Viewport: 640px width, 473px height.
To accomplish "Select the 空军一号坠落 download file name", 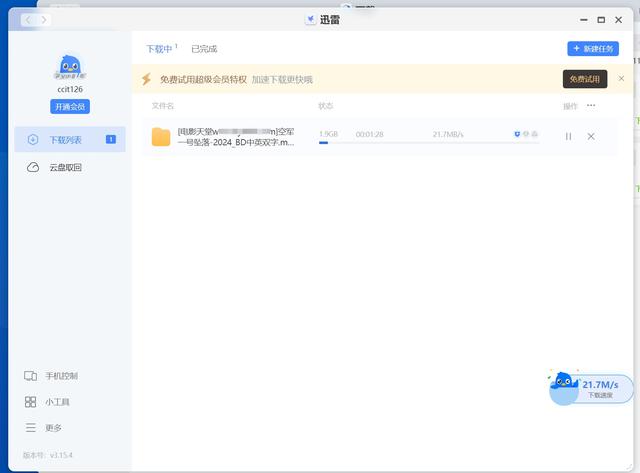I will (x=236, y=137).
